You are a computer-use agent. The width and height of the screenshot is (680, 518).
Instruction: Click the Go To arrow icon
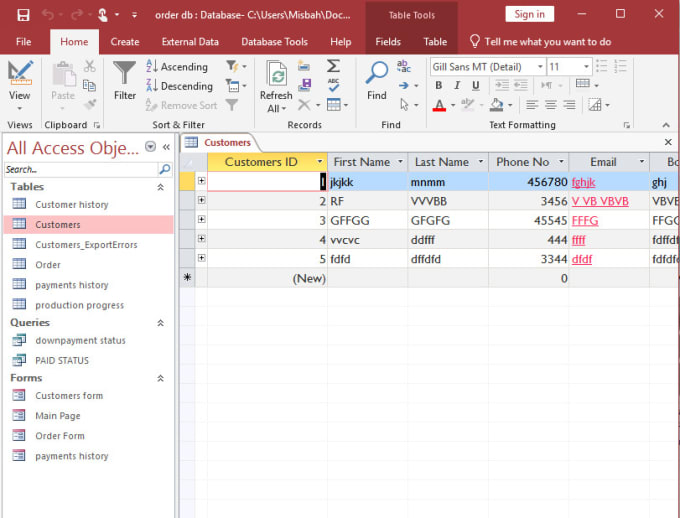pyautogui.click(x=404, y=86)
